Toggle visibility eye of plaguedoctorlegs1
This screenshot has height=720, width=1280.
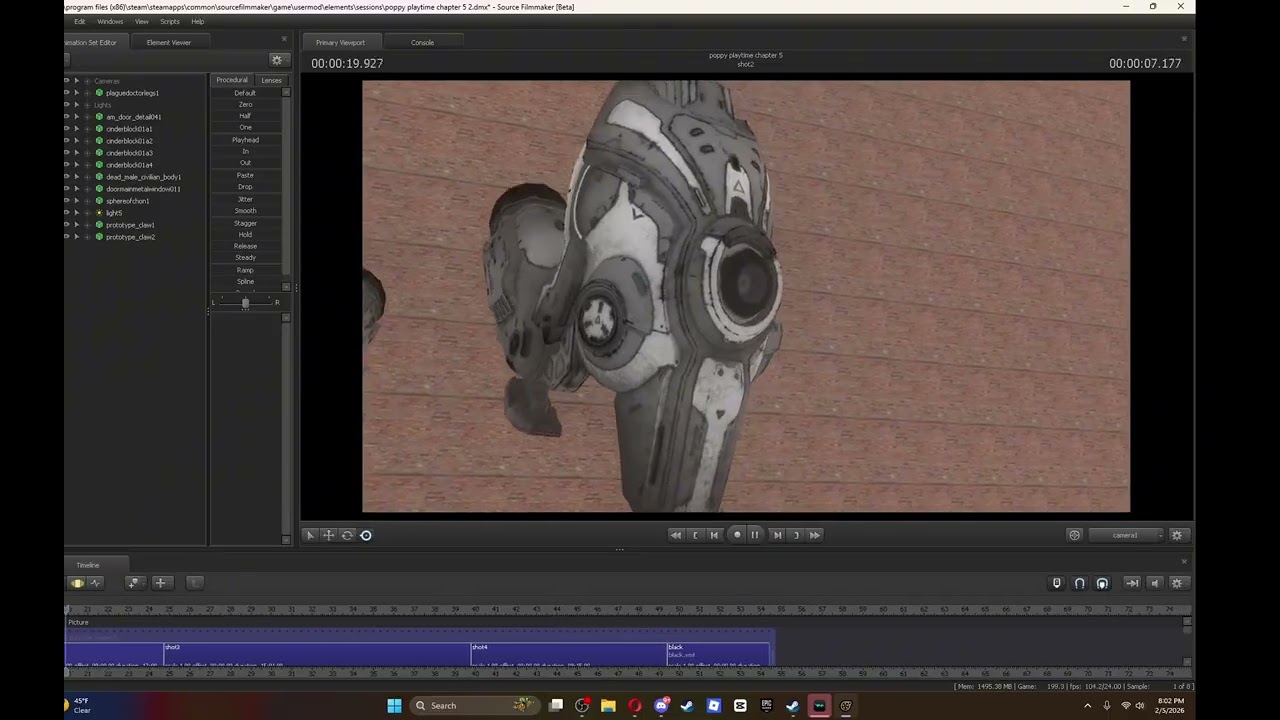point(67,93)
